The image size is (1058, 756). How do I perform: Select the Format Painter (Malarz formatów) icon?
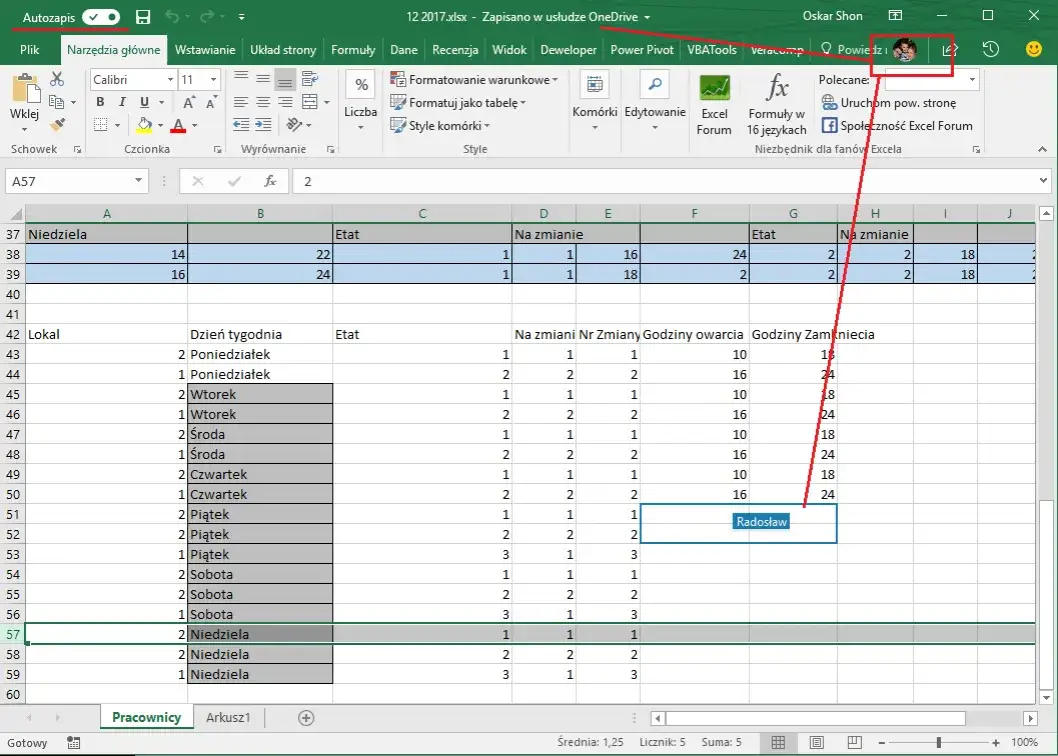(x=58, y=123)
